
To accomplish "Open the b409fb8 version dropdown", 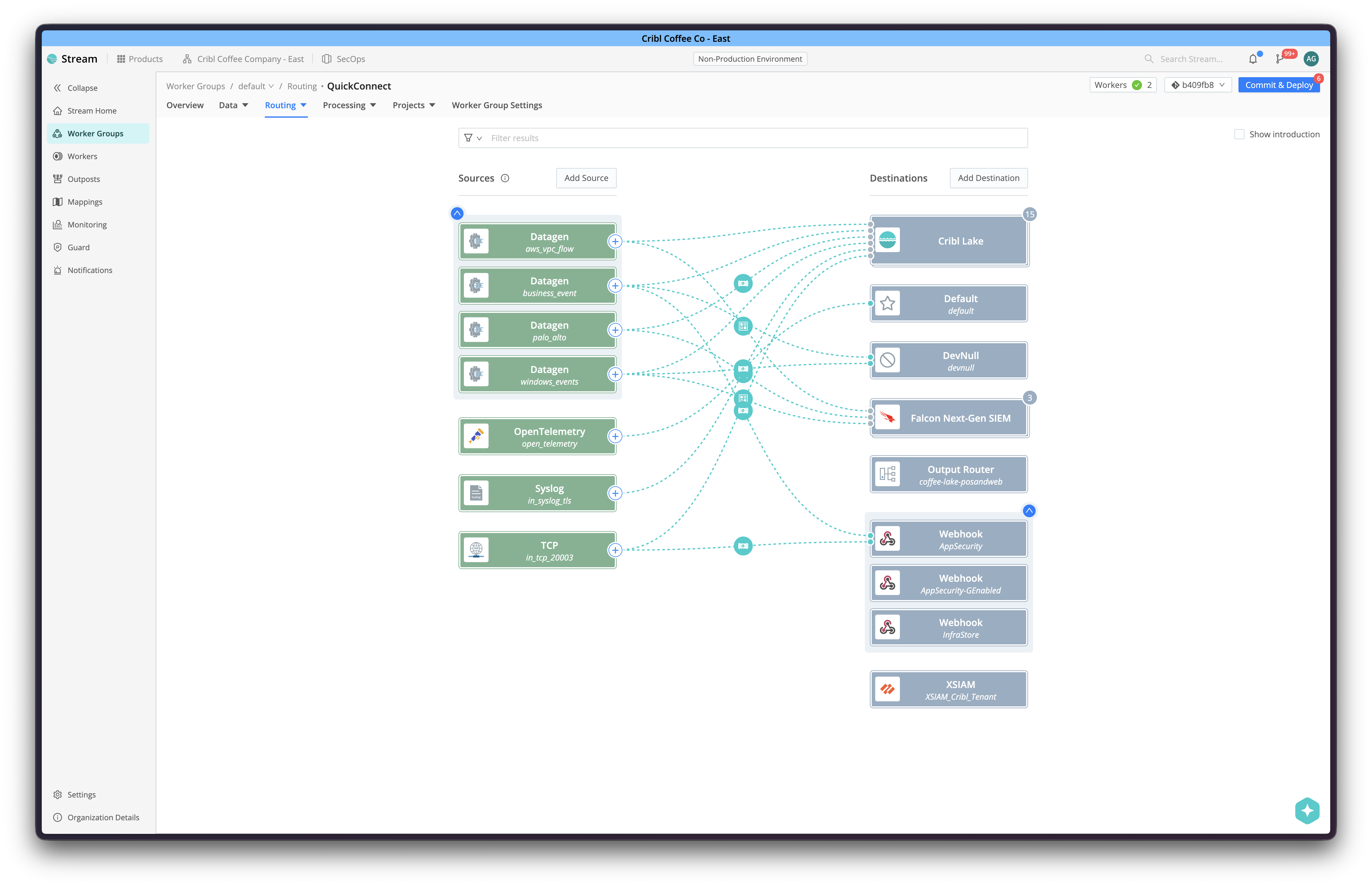I will click(x=1197, y=85).
